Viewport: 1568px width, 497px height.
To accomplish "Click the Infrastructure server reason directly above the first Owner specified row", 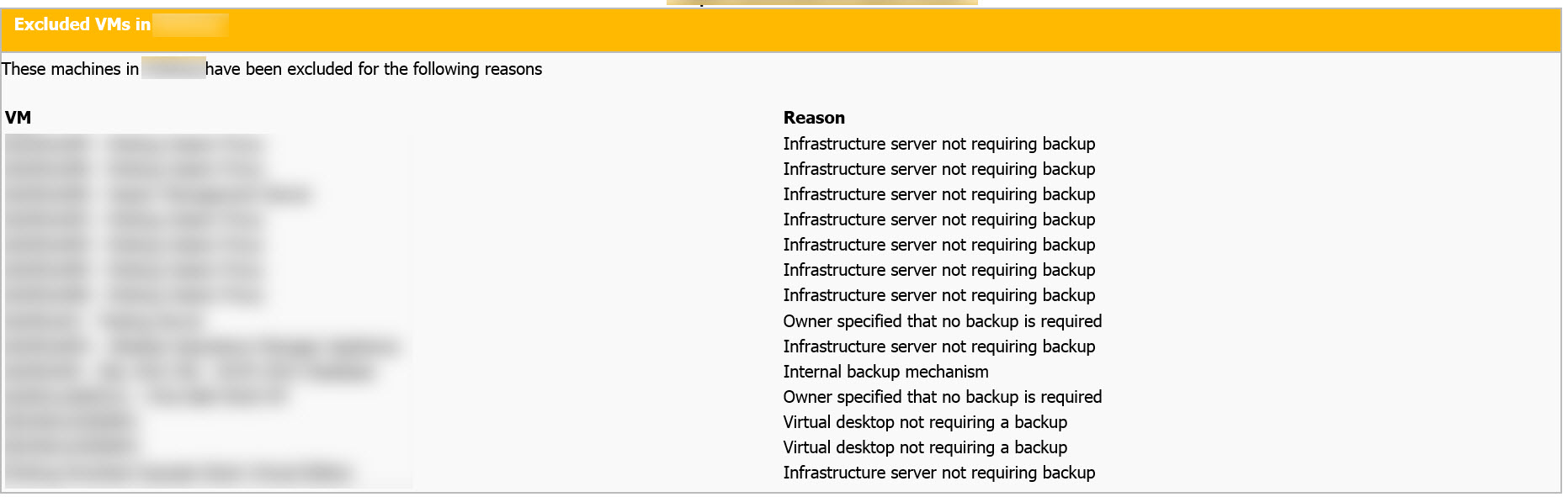I will (x=938, y=295).
